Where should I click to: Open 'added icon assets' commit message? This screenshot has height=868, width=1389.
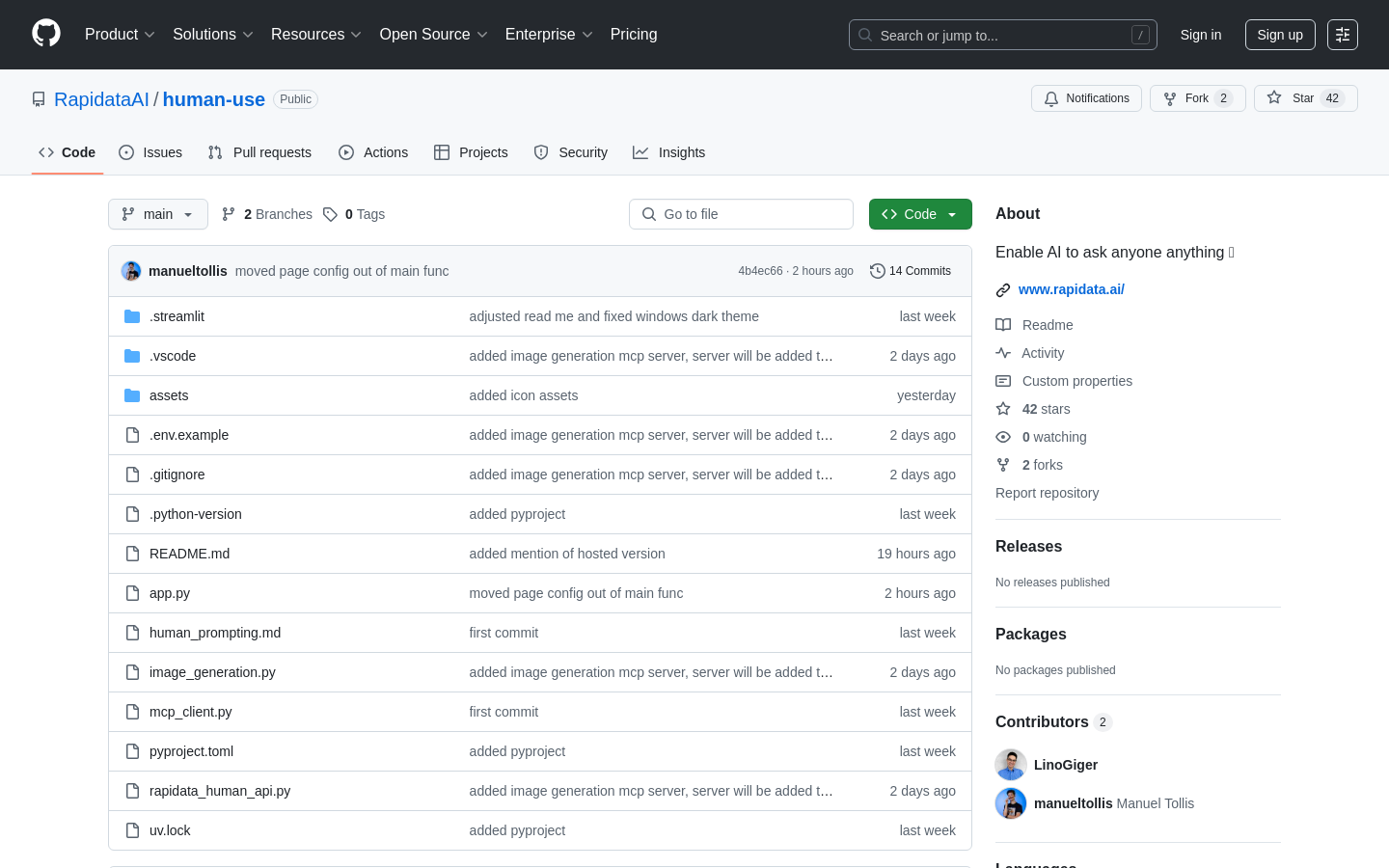[524, 395]
